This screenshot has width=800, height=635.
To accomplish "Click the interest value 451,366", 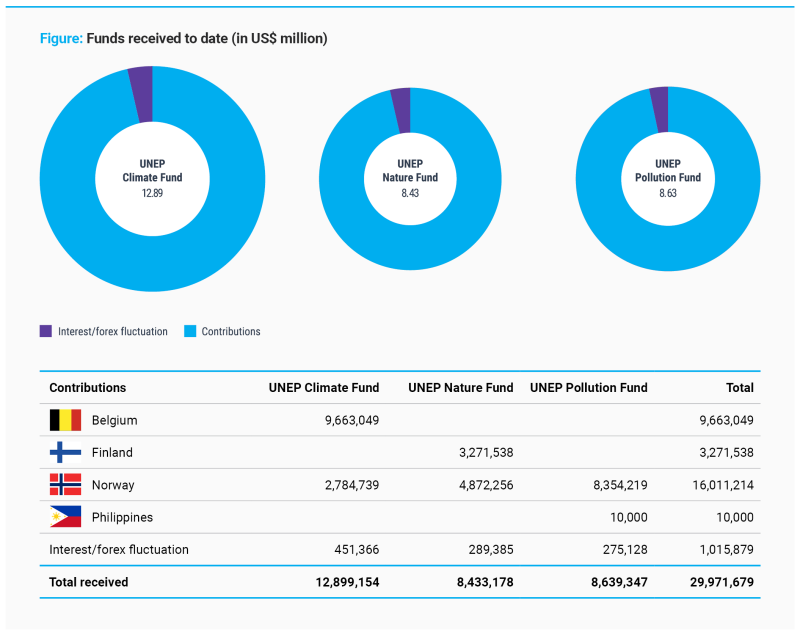I will pos(357,549).
